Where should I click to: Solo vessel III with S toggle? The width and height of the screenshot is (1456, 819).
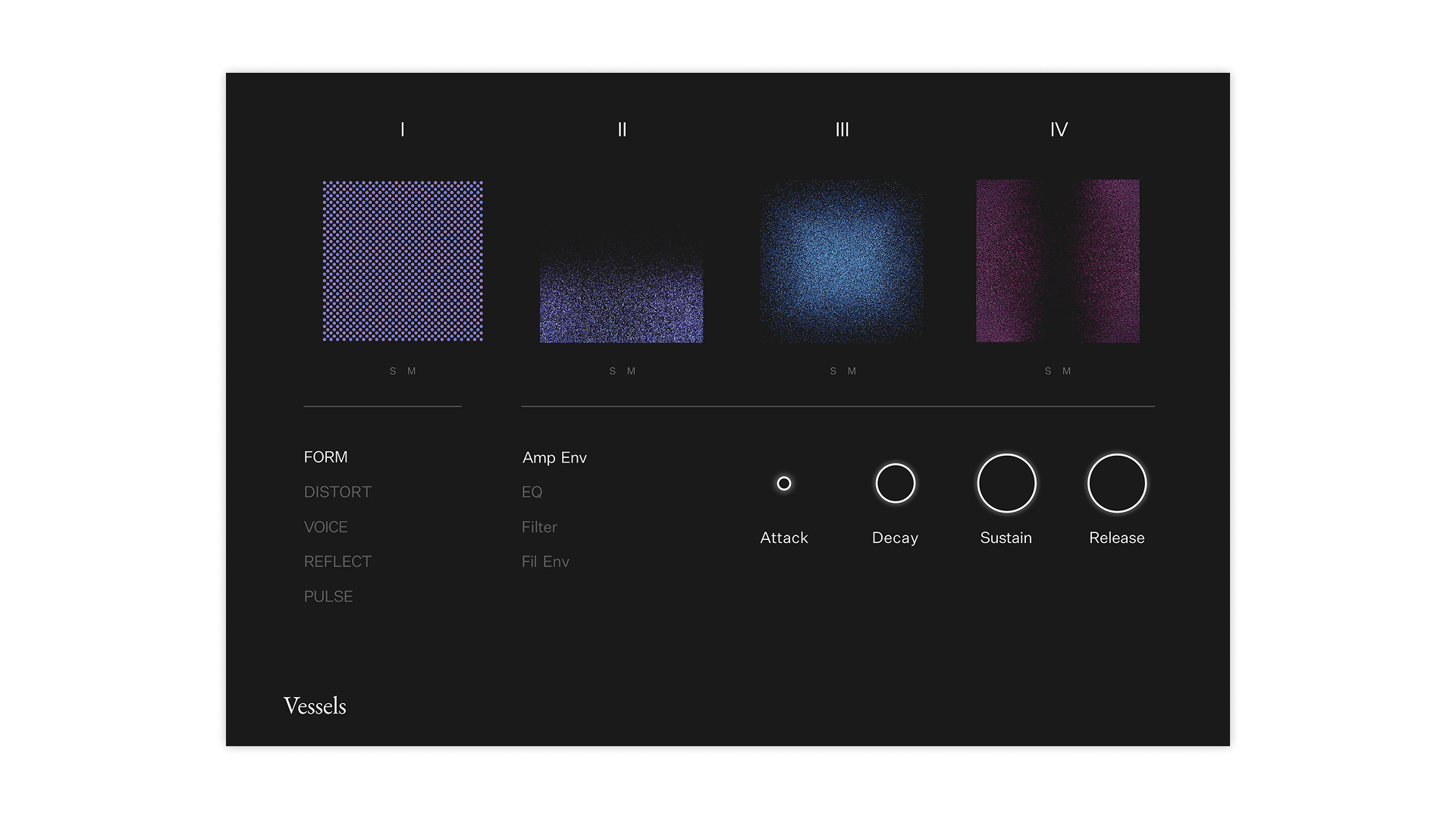coord(833,371)
